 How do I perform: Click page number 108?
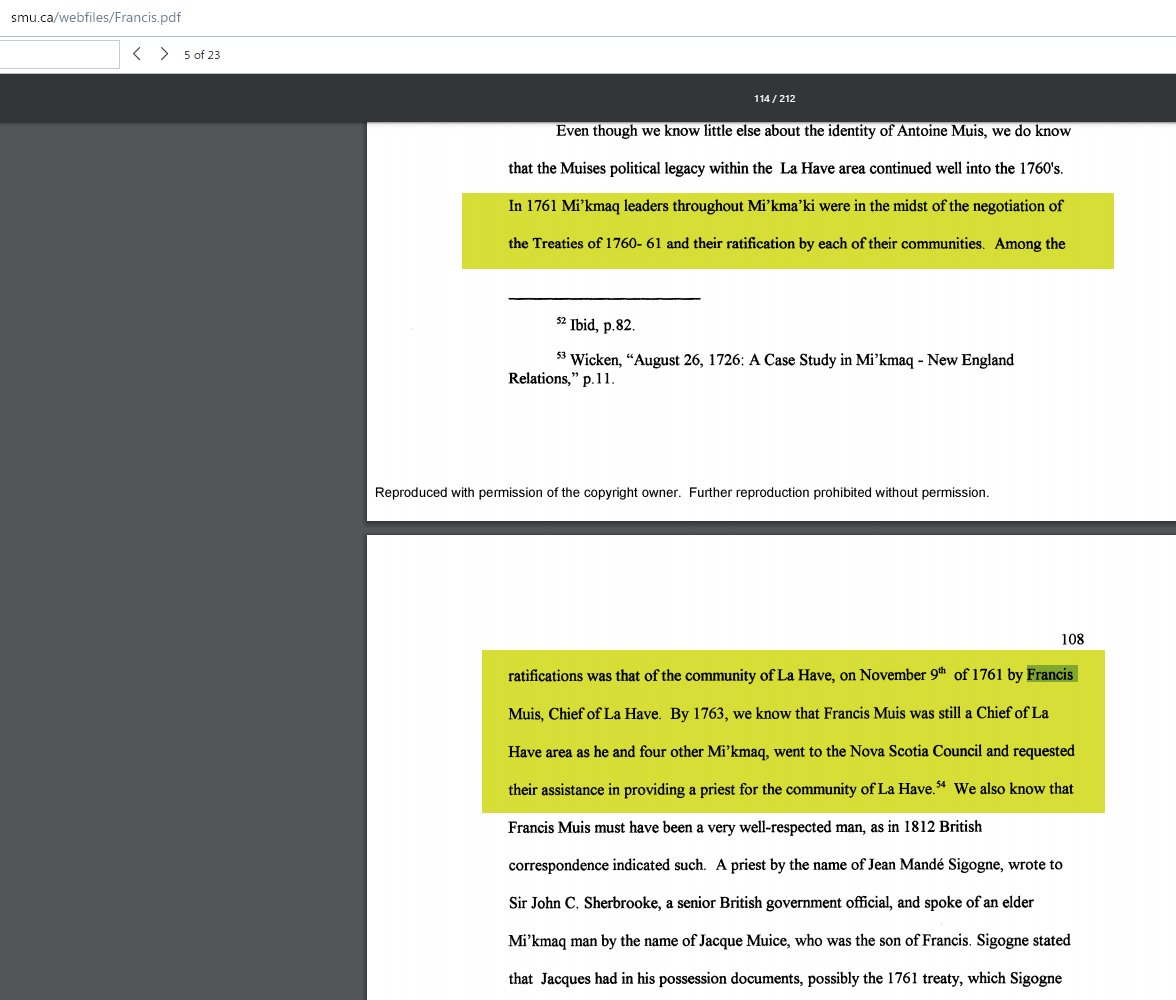[1072, 639]
